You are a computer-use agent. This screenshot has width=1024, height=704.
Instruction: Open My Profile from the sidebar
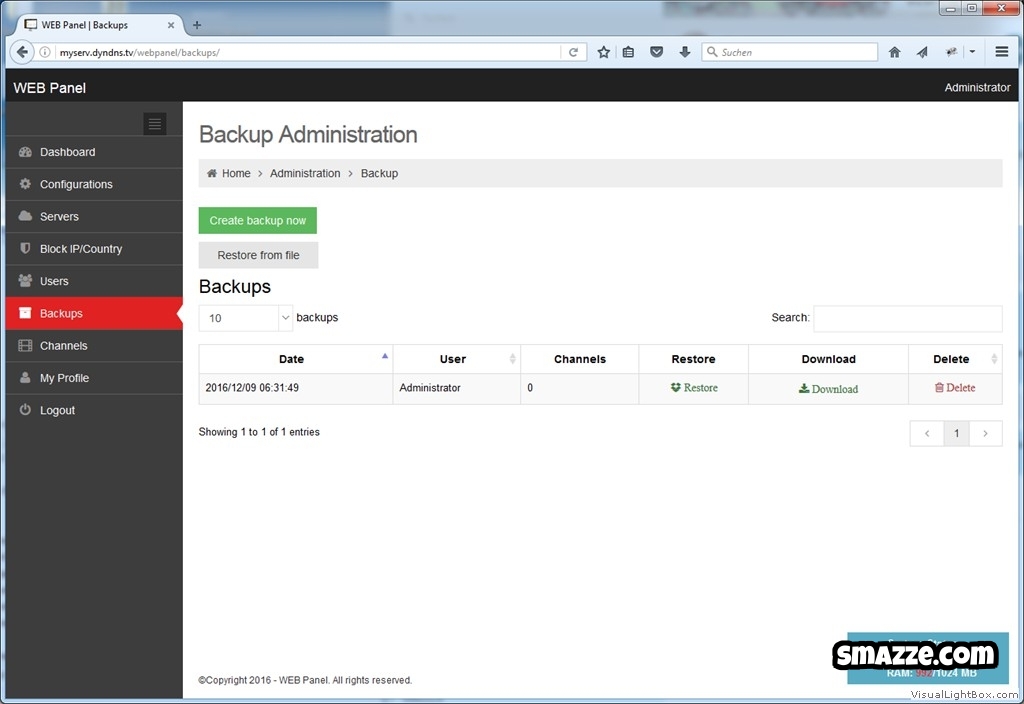(x=93, y=377)
